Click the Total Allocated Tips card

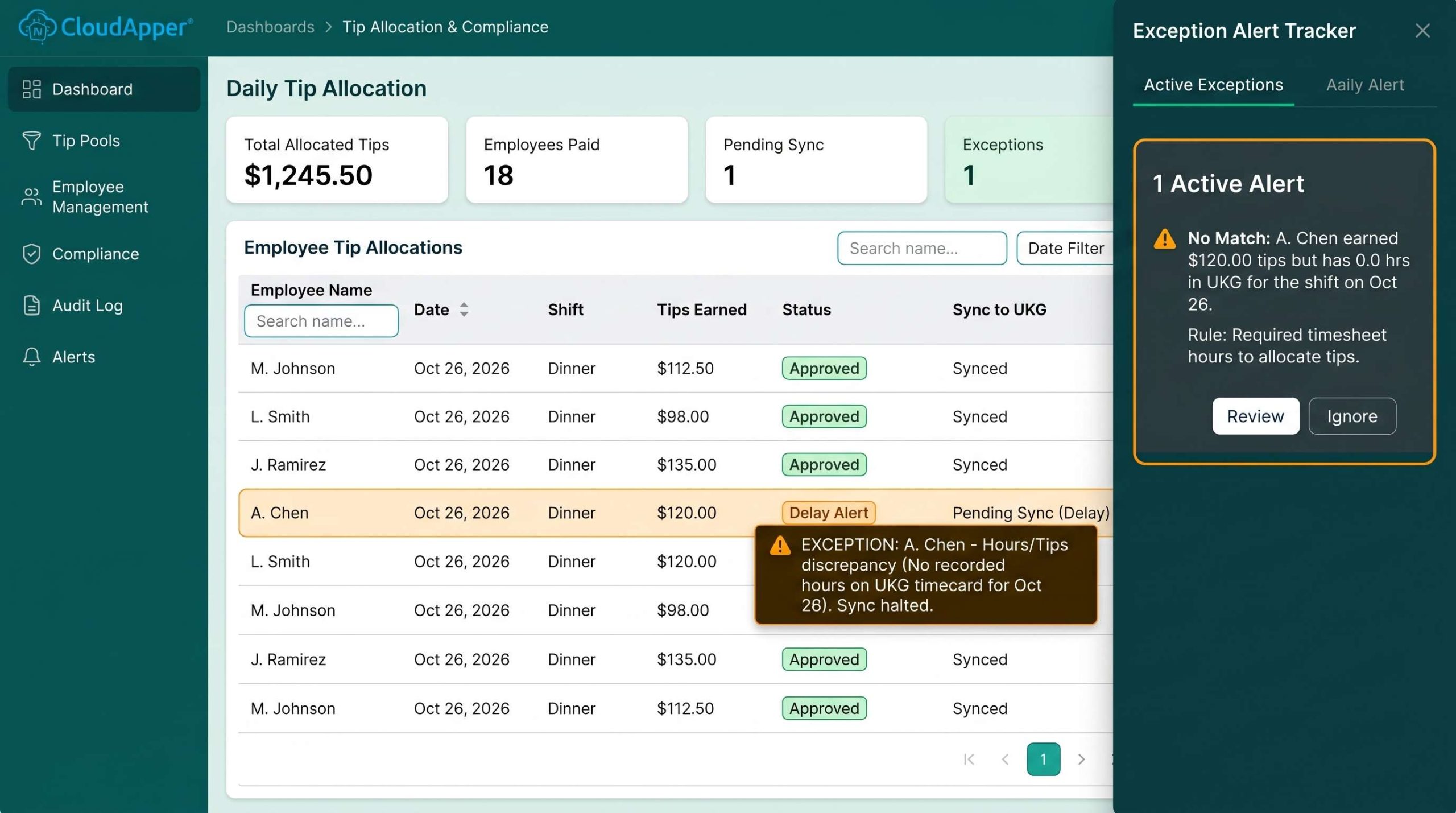pyautogui.click(x=337, y=159)
